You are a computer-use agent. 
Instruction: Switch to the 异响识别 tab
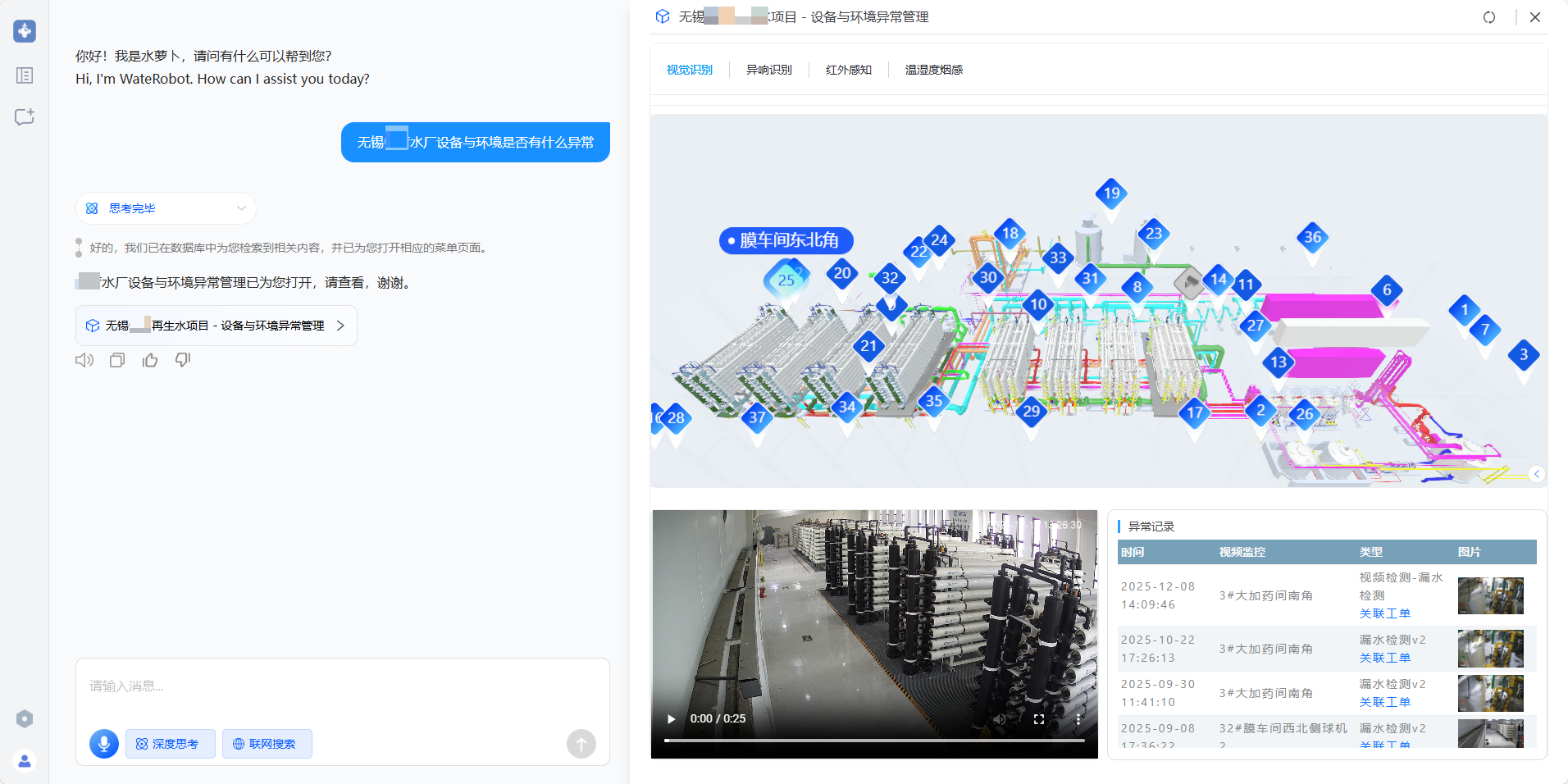pyautogui.click(x=768, y=70)
